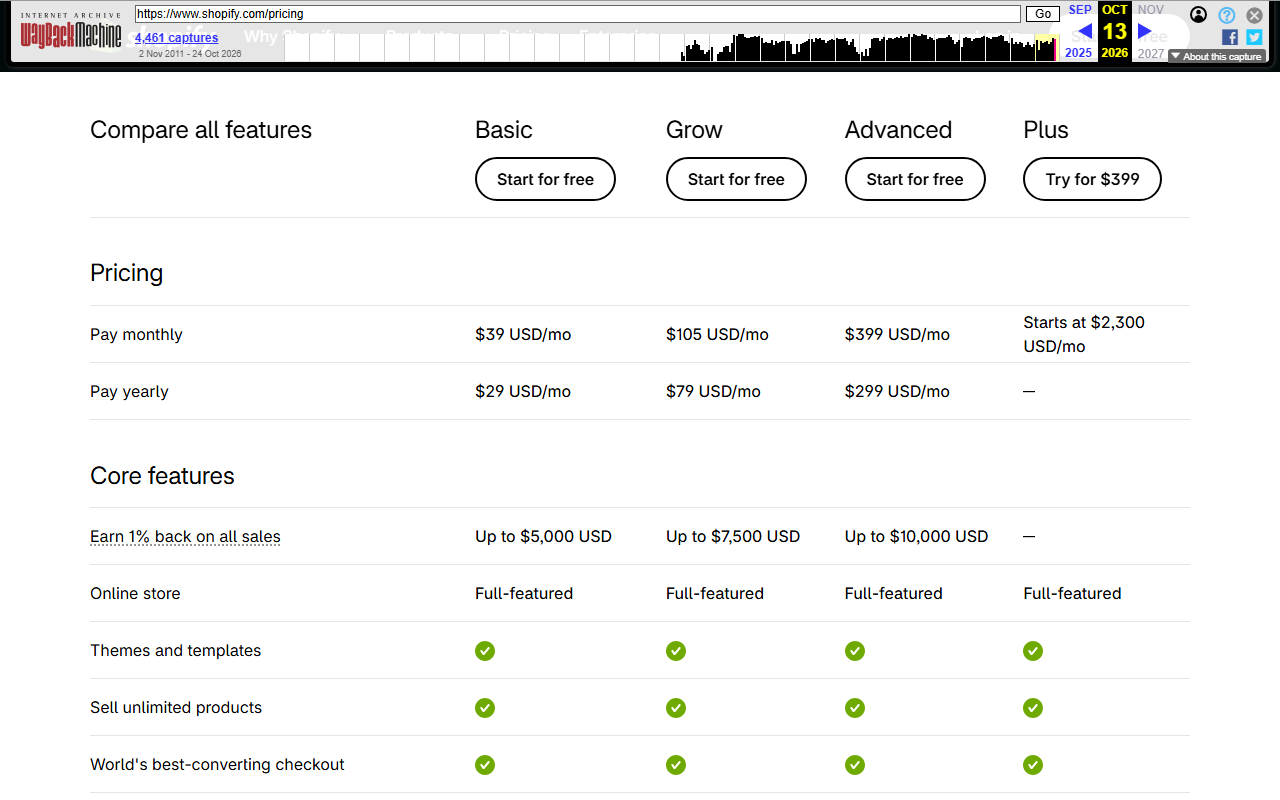The image size is (1280, 800).
Task: Select the Up to $5,000 USD cell
Action: [543, 536]
